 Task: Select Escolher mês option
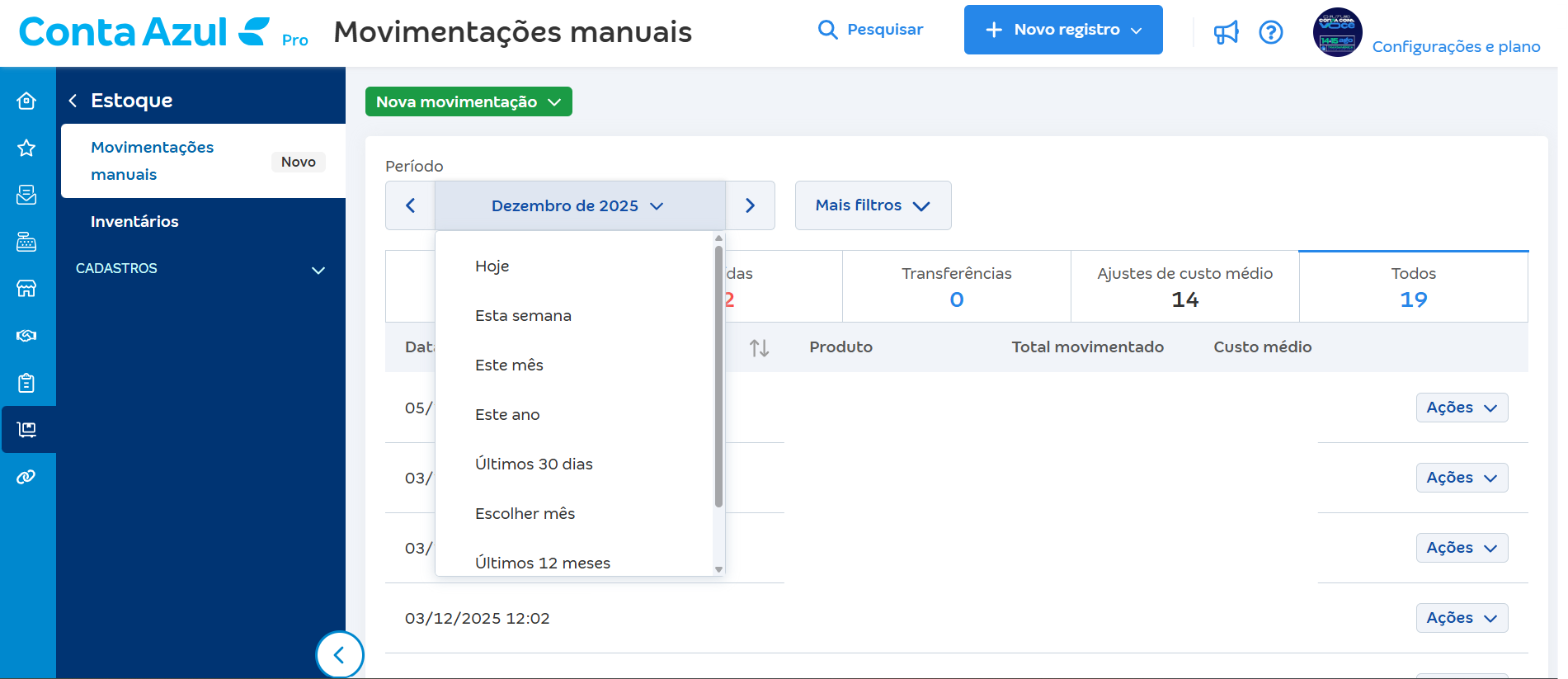point(574,513)
